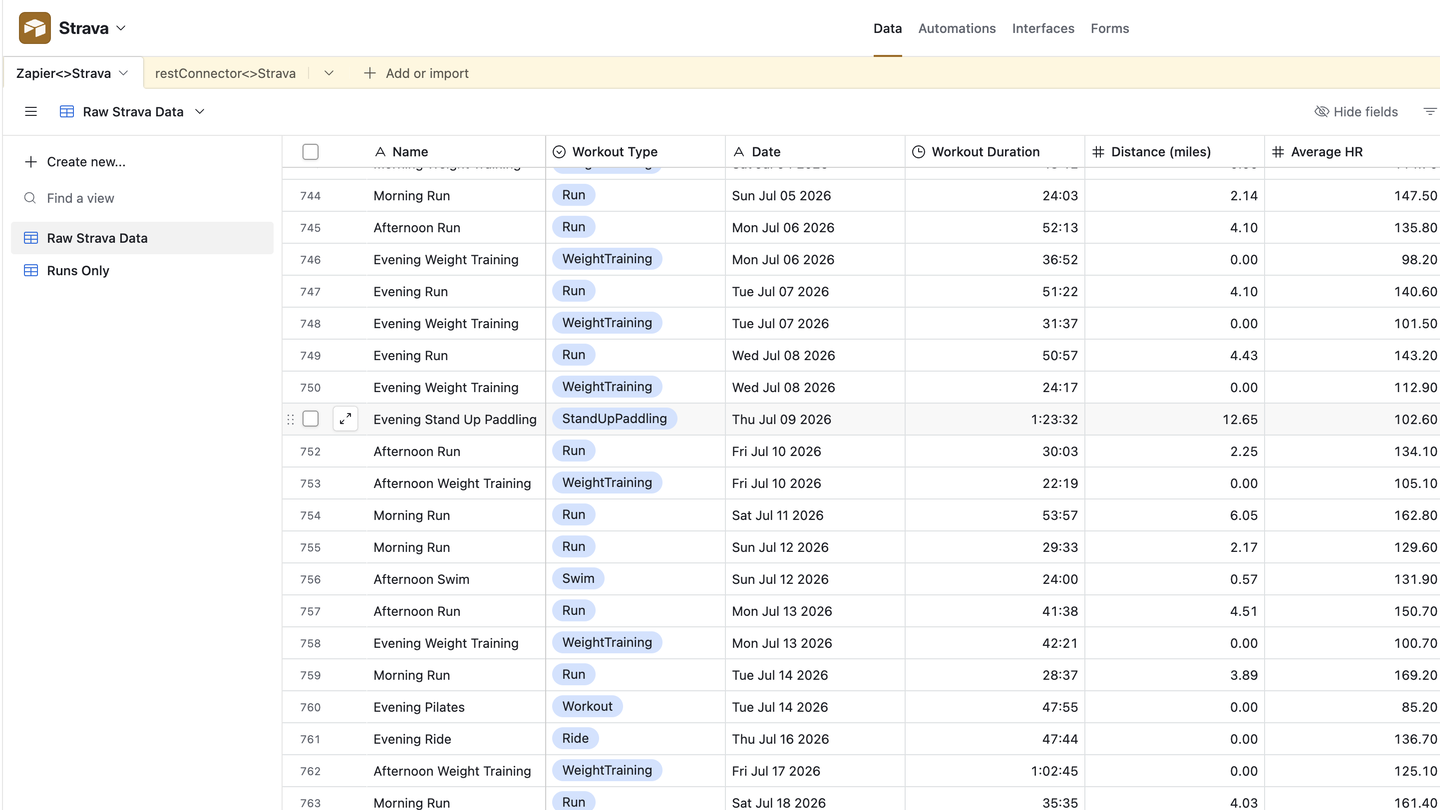Expand the Zapier<>Strava table options chevron
Image resolution: width=1440 pixels, height=810 pixels.
[x=124, y=73]
